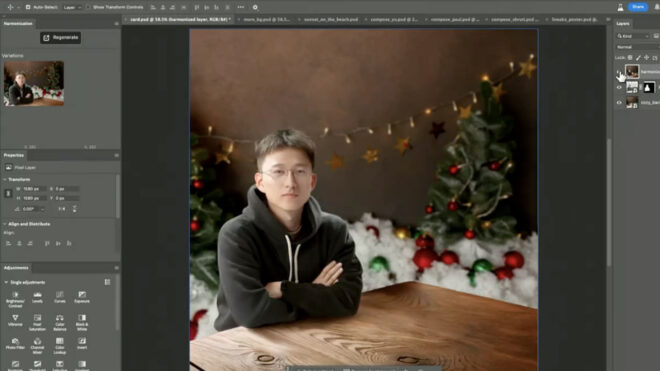Open the beaker beta features icon
This screenshot has height=371, width=660.
click(x=620, y=7)
